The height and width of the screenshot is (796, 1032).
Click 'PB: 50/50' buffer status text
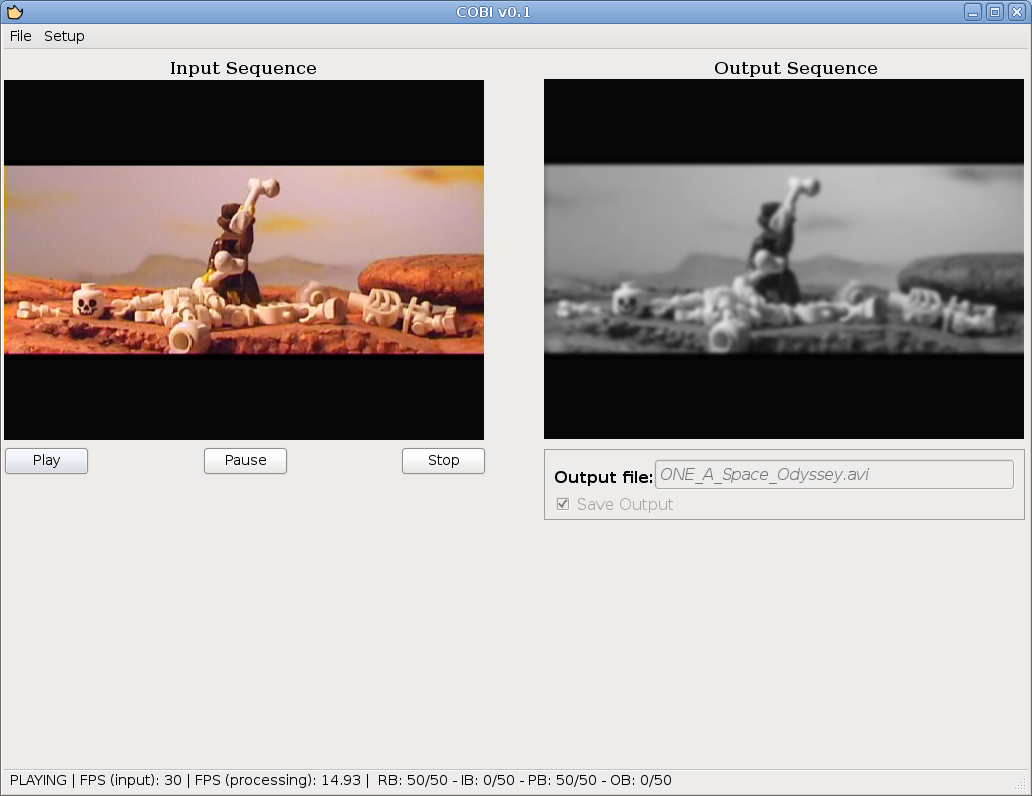562,780
